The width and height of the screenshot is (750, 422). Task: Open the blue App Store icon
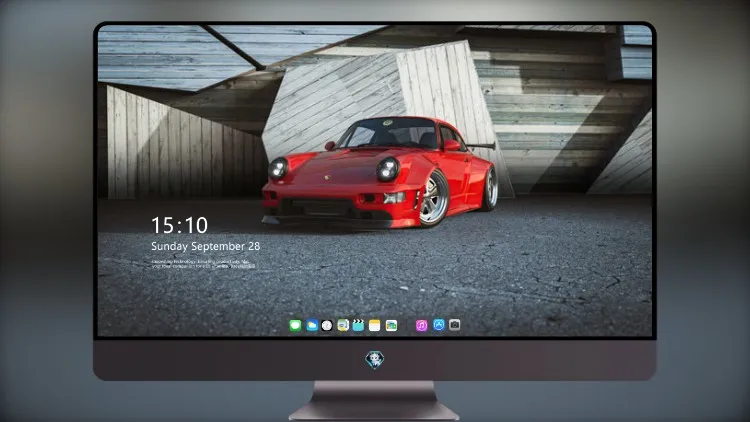pos(439,325)
